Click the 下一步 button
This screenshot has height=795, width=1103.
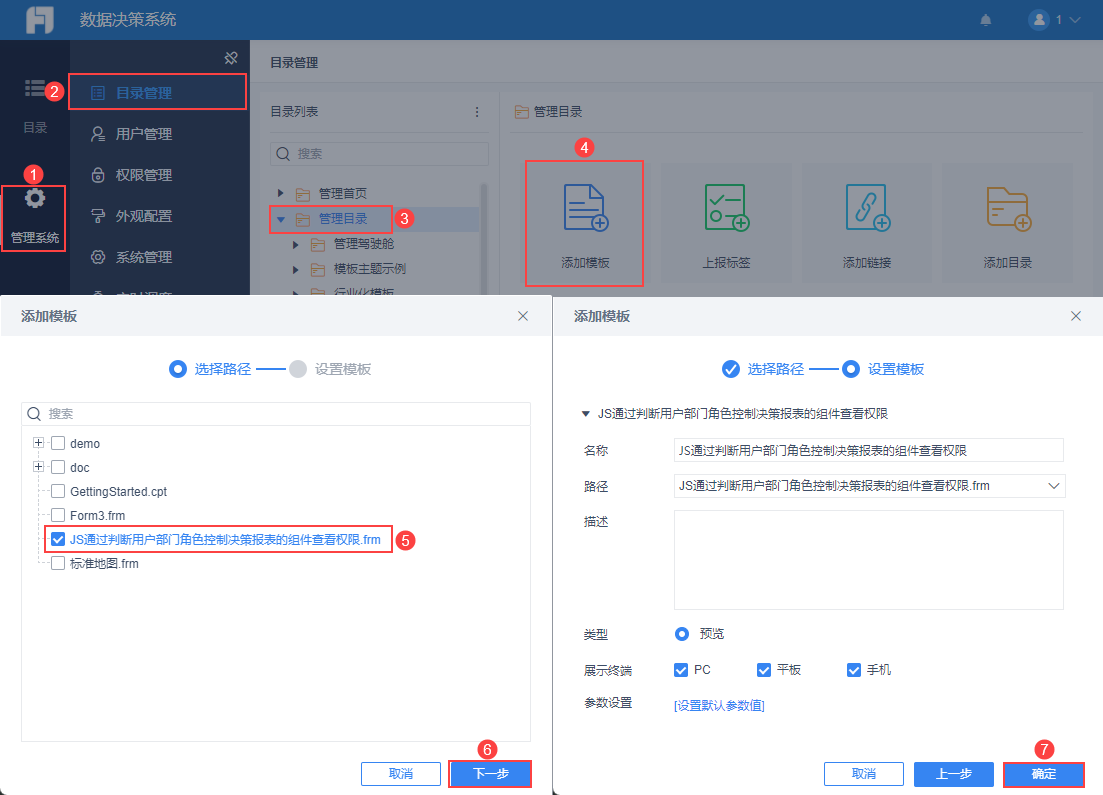click(490, 774)
